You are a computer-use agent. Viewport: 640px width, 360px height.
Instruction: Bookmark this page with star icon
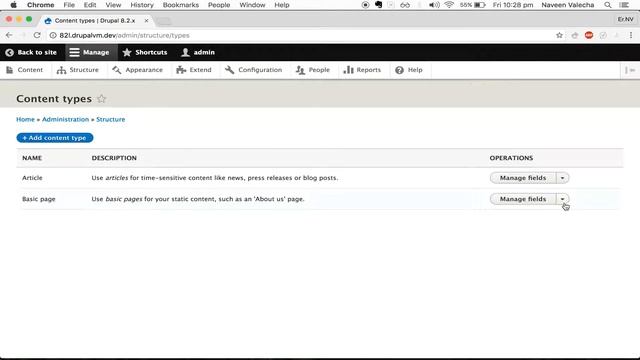click(x=559, y=36)
